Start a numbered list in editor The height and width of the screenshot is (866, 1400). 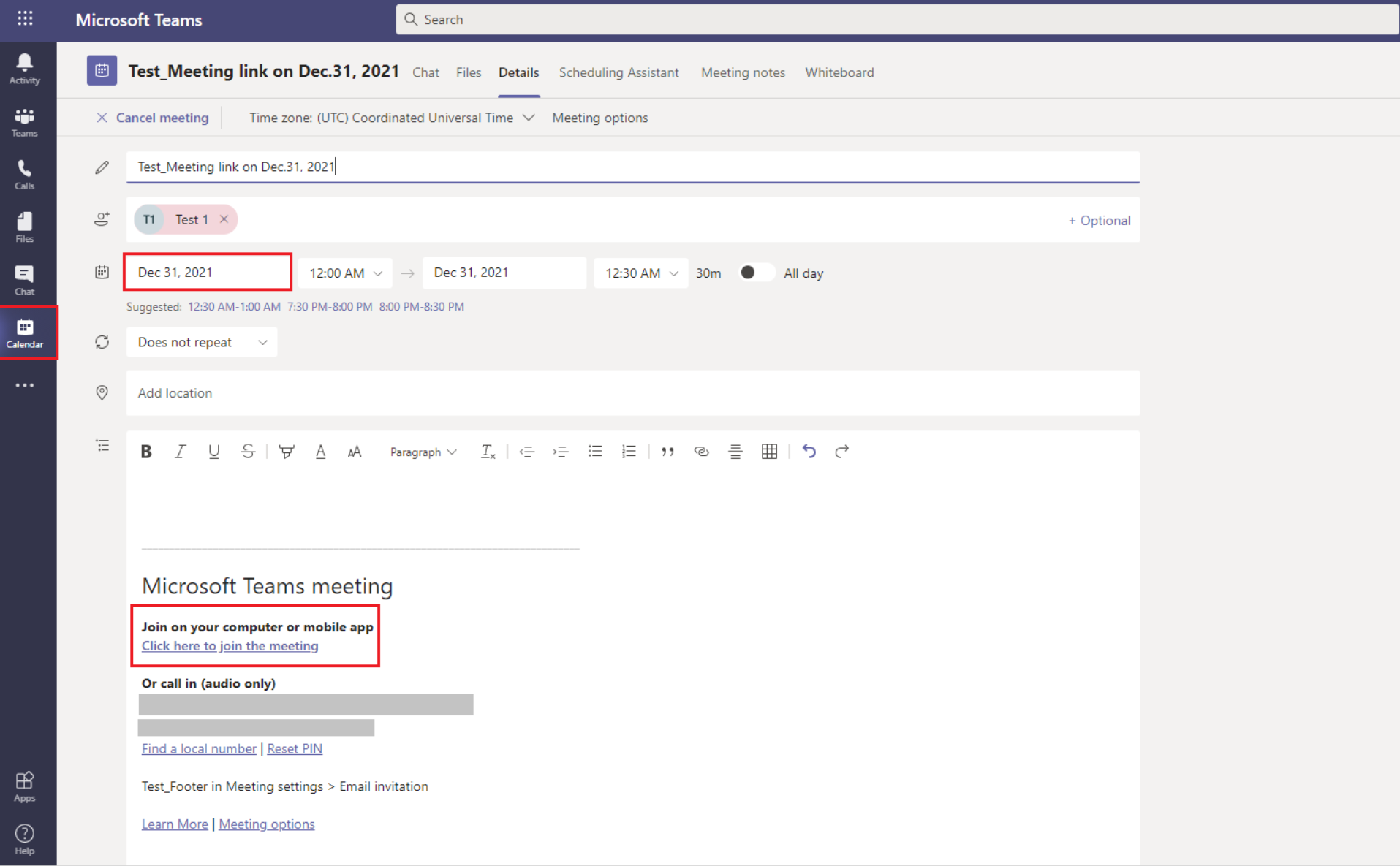[x=629, y=452]
